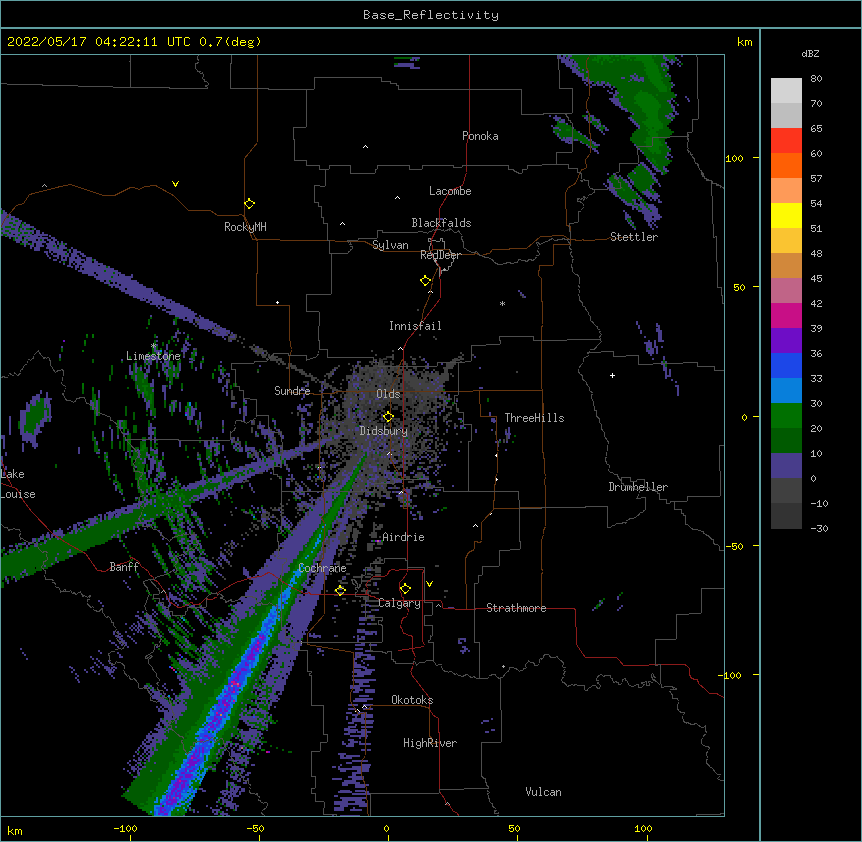This screenshot has width=862, height=842.
Task: Click the -100 tick on bottom axis
Action: [125, 828]
